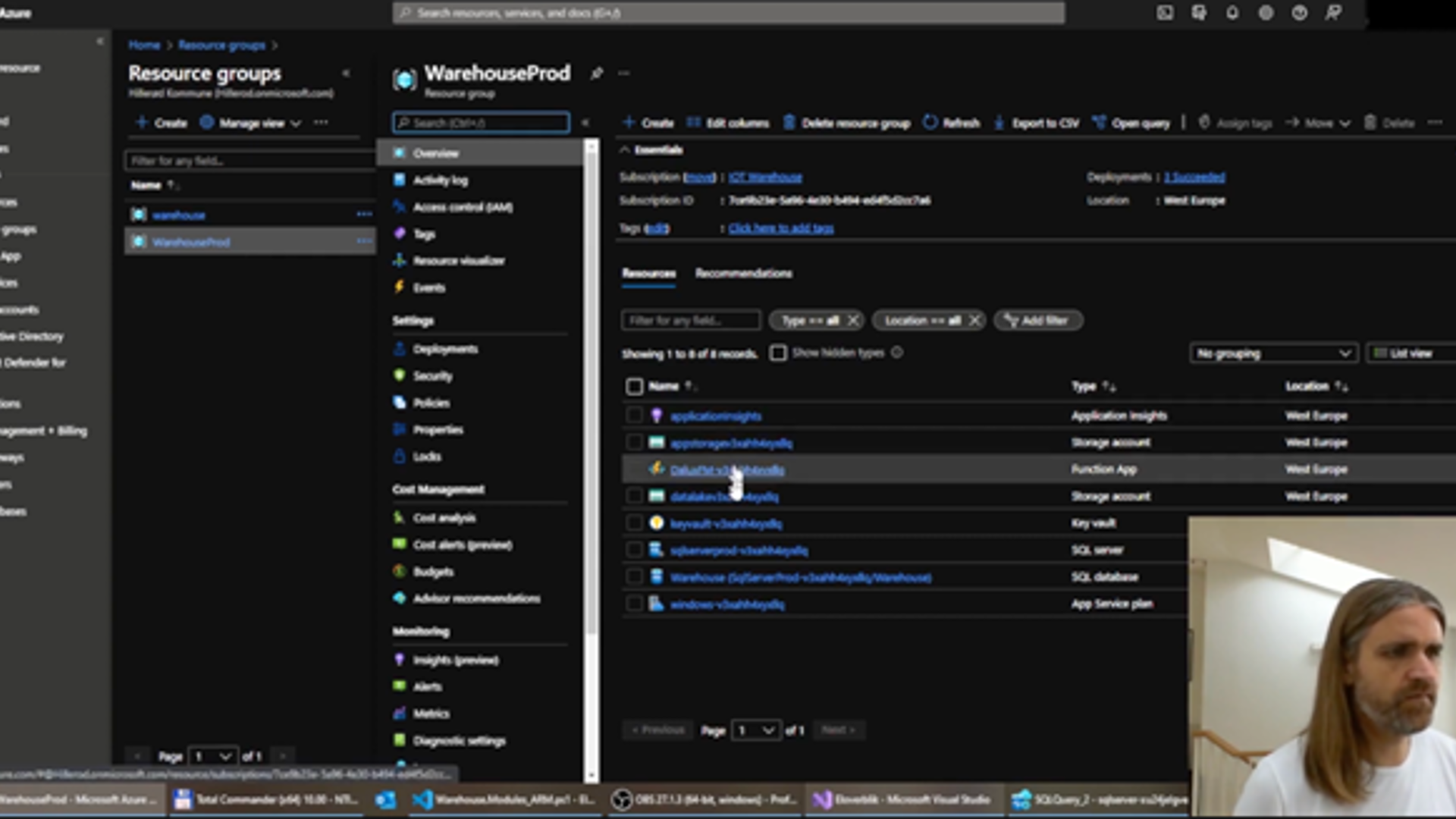Select the Resources tab
1456x819 pixels.
click(648, 273)
